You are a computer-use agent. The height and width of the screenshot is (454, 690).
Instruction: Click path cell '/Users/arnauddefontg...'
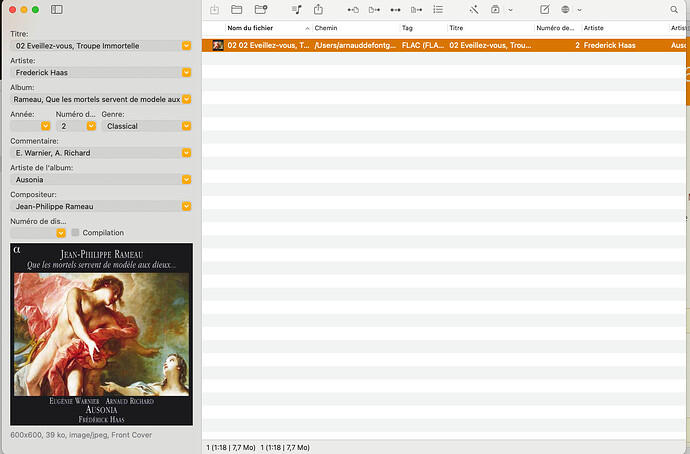355,45
